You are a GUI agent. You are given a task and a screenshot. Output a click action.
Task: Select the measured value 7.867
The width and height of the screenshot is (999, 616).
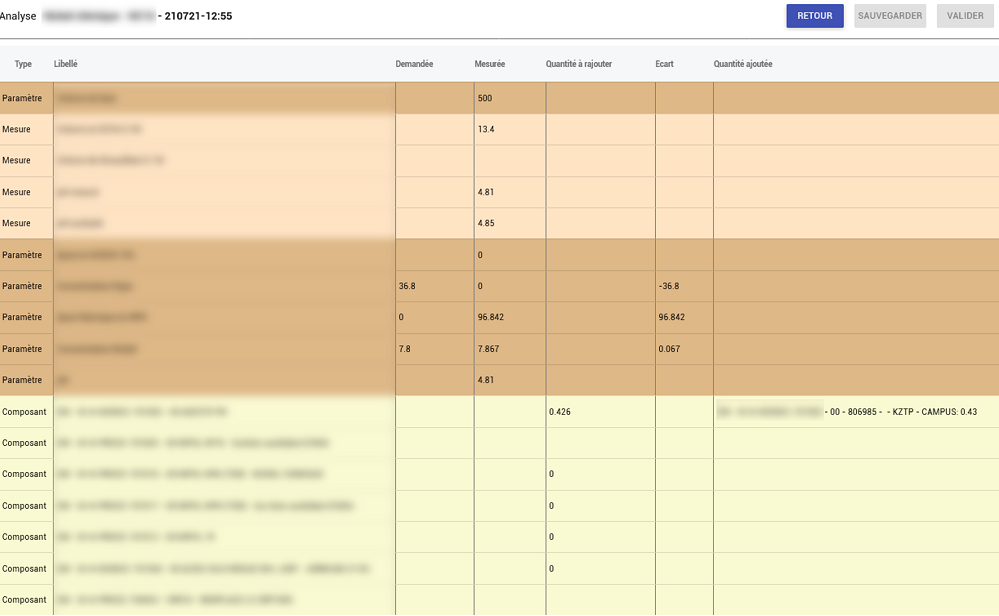[x=488, y=348]
